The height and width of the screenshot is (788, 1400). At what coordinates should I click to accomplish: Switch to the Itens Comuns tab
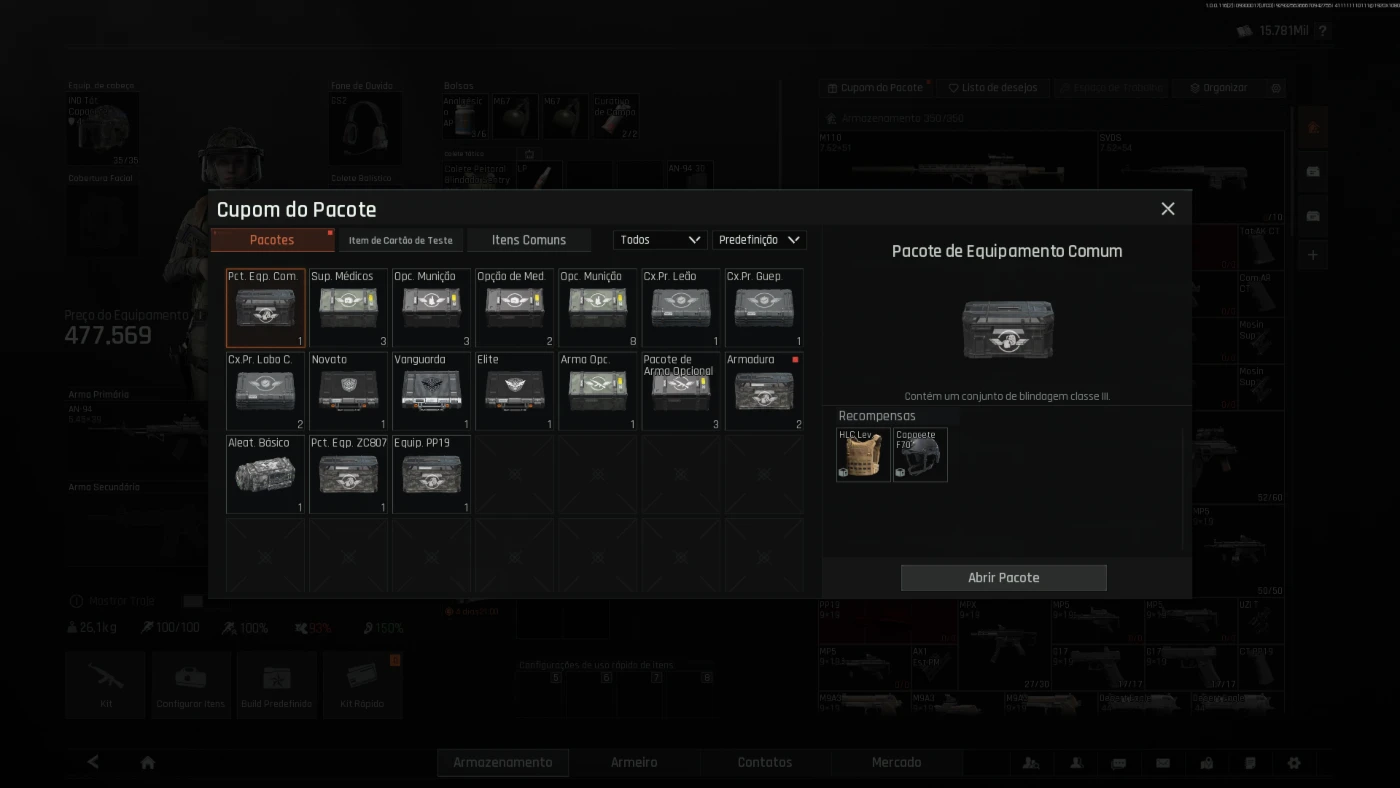click(x=528, y=240)
